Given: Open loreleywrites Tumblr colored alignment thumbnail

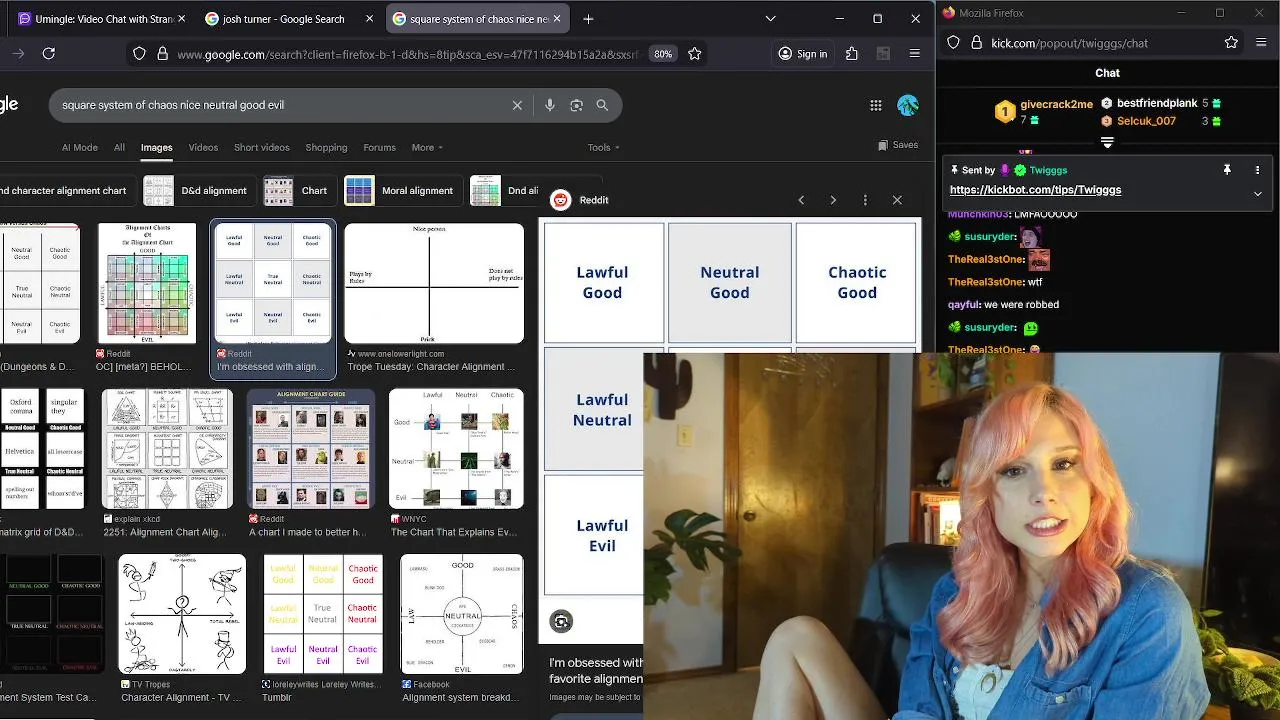Looking at the screenshot, I should pos(322,614).
